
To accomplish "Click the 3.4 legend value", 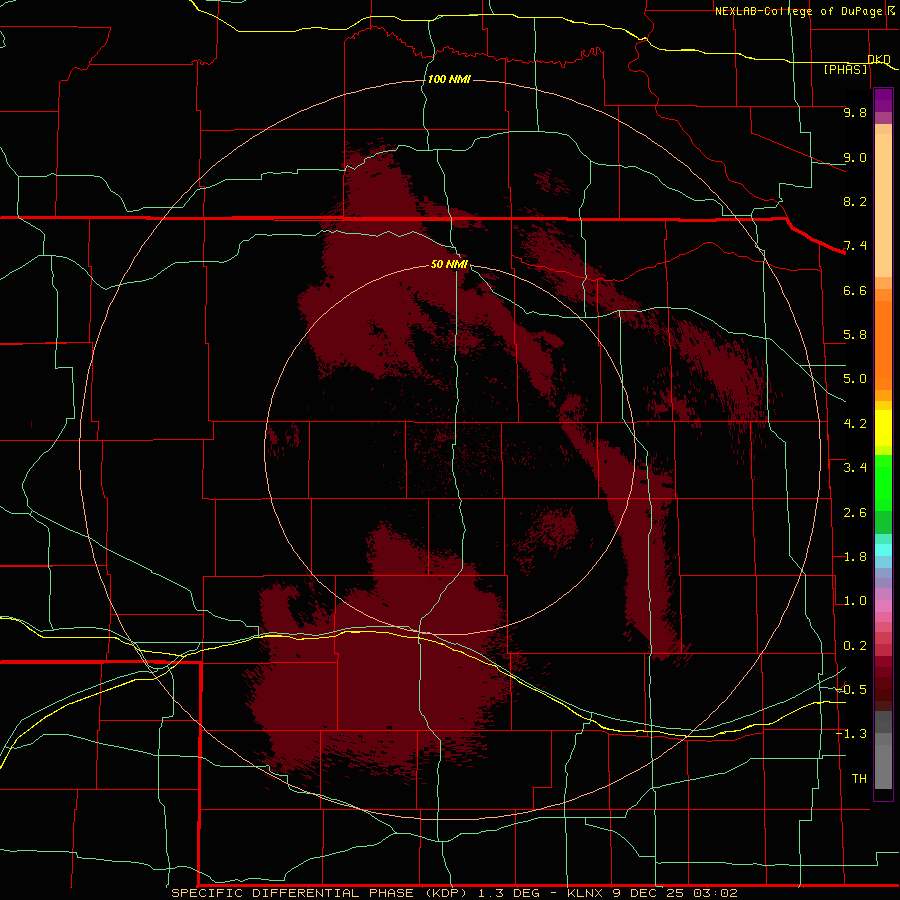I will [x=855, y=468].
